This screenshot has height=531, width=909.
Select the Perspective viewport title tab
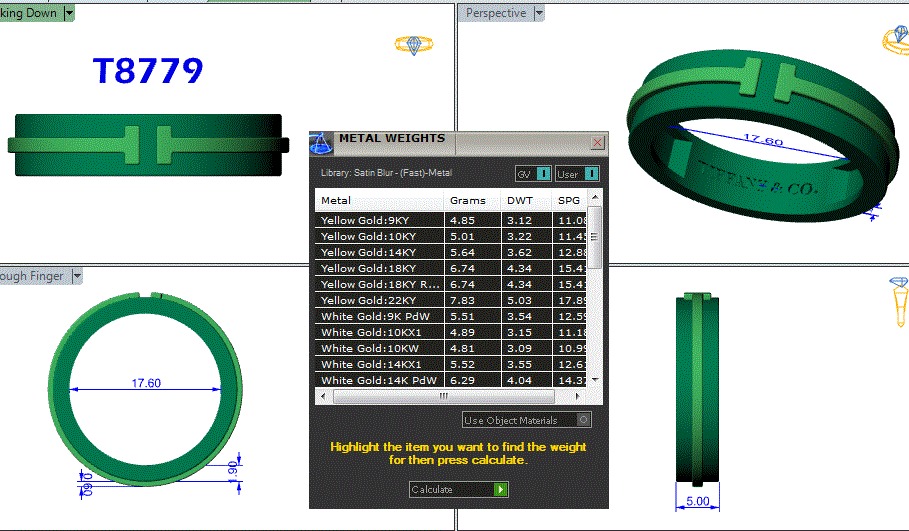coord(495,13)
